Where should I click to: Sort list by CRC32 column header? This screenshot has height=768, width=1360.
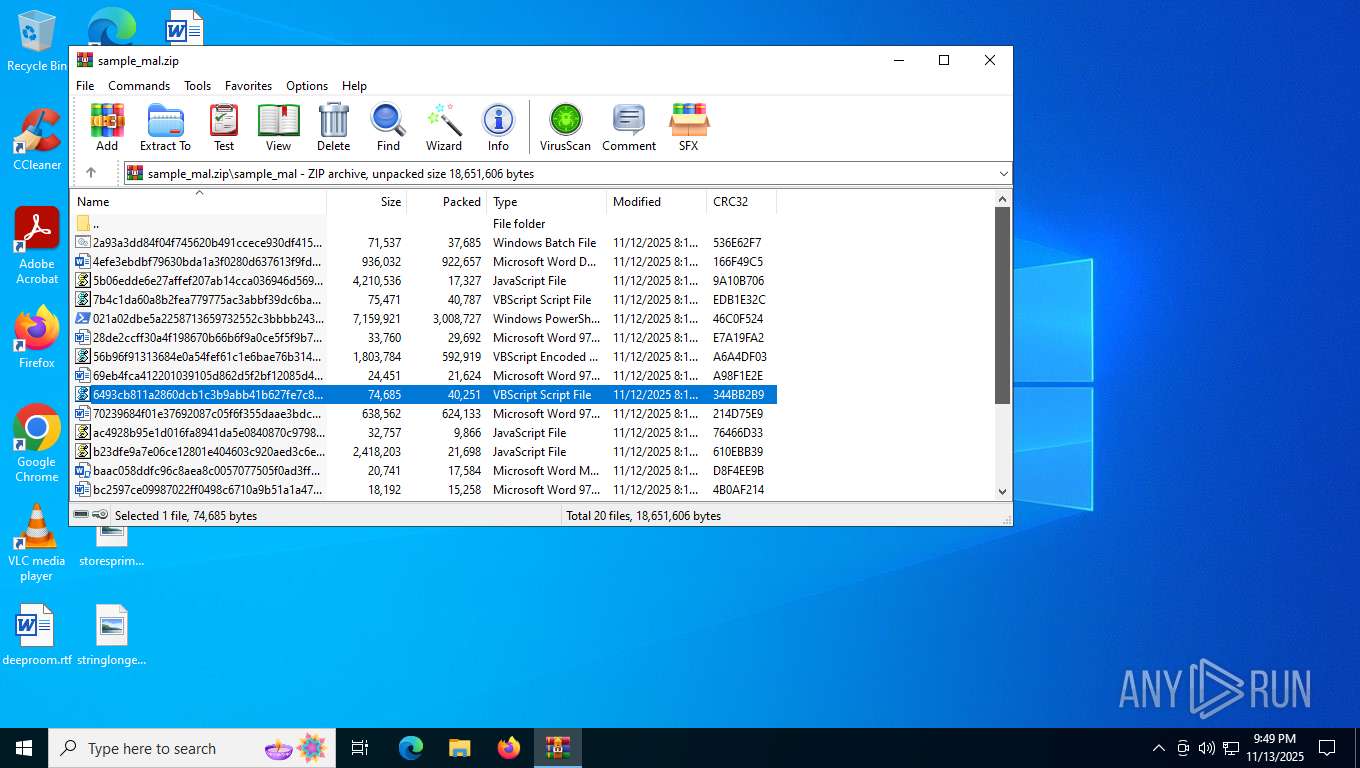point(741,201)
